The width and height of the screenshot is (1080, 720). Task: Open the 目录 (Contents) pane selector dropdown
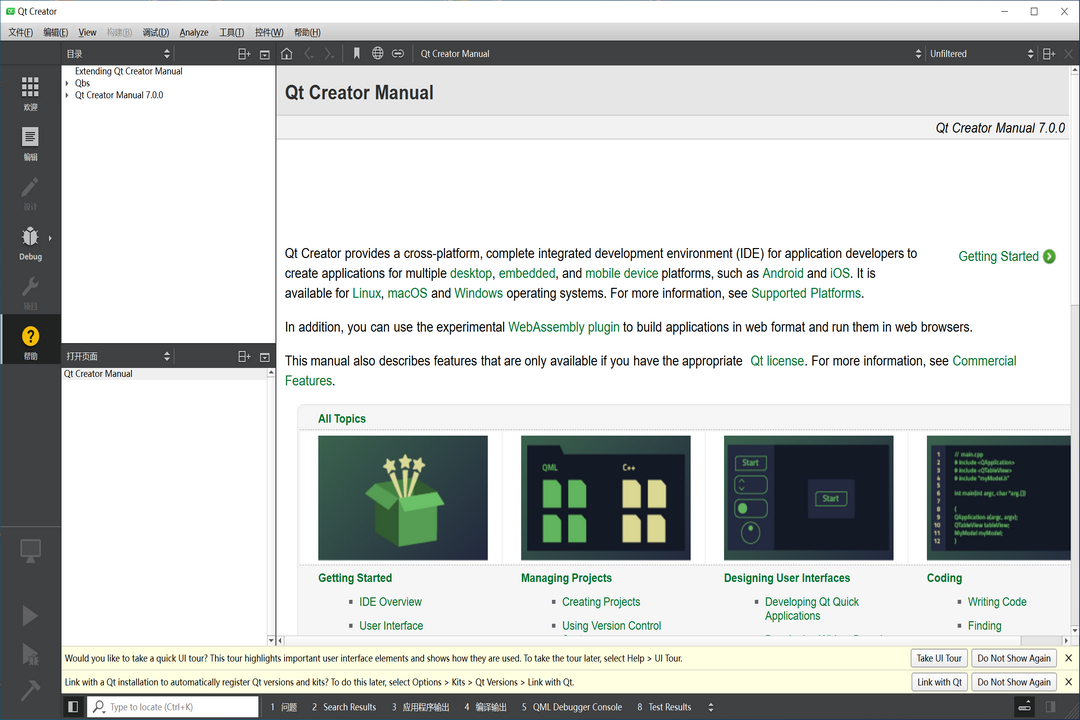(x=117, y=53)
